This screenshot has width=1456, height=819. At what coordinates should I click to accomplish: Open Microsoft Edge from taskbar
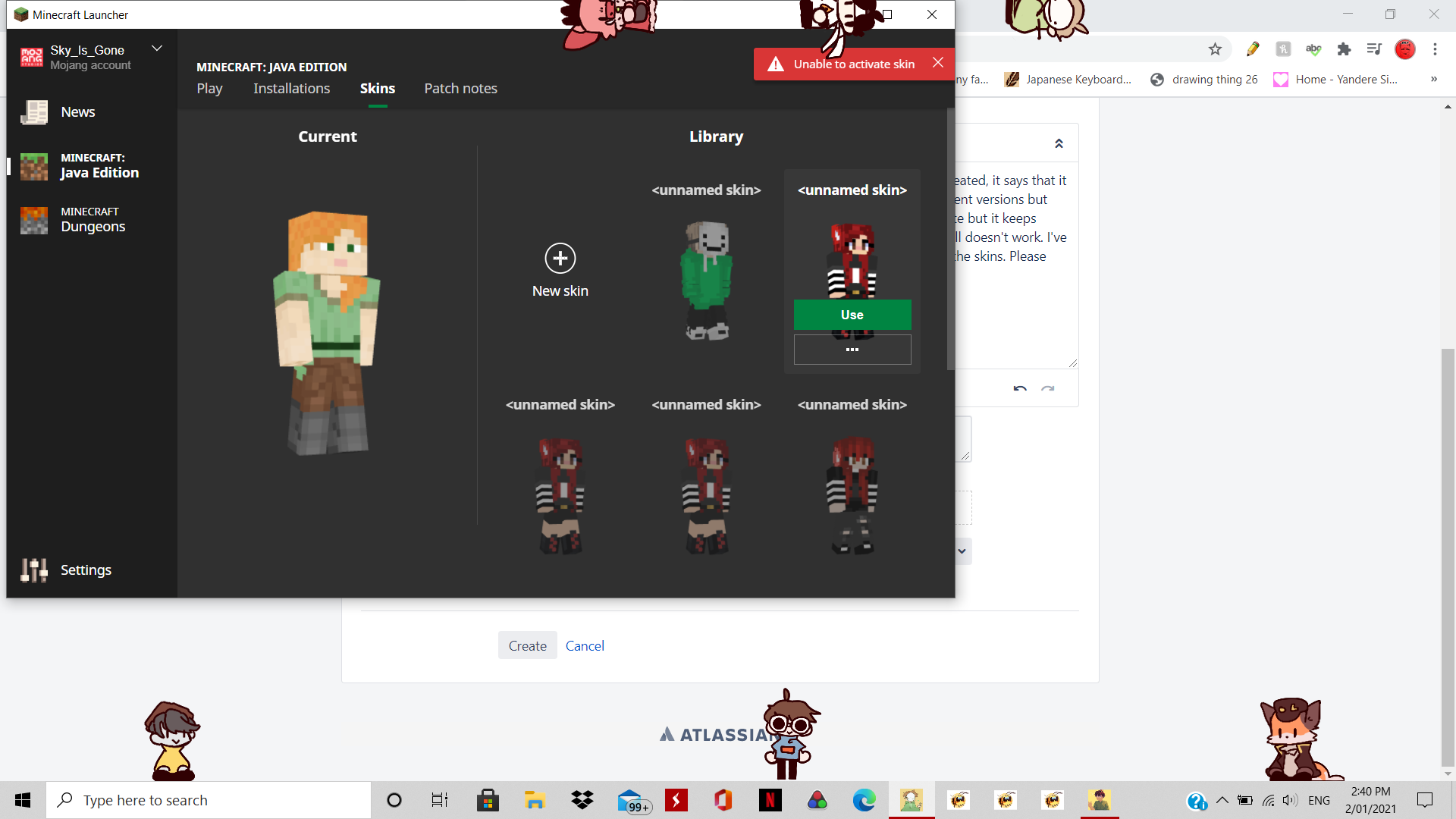pyautogui.click(x=864, y=800)
